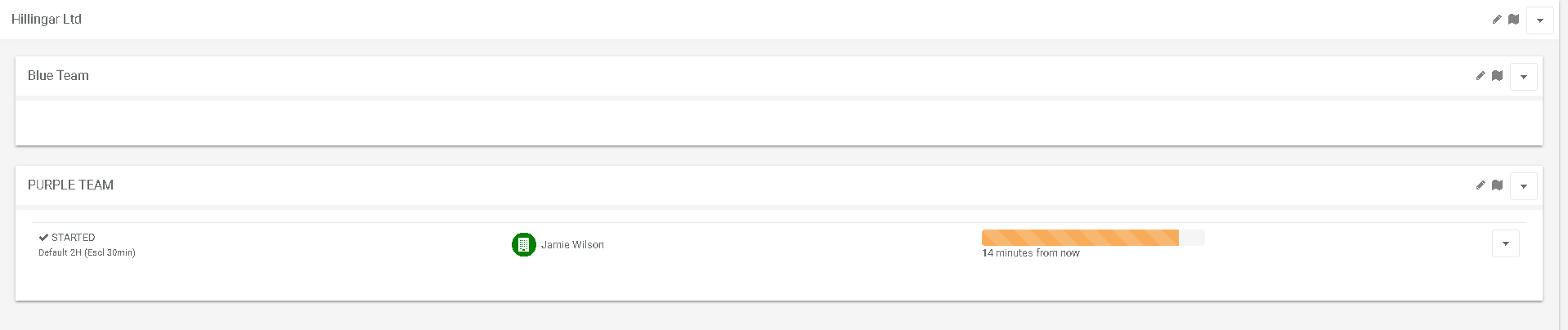Viewport: 1568px width, 330px height.
Task: Edit Blue Team using the pencil icon
Action: coord(1481,75)
